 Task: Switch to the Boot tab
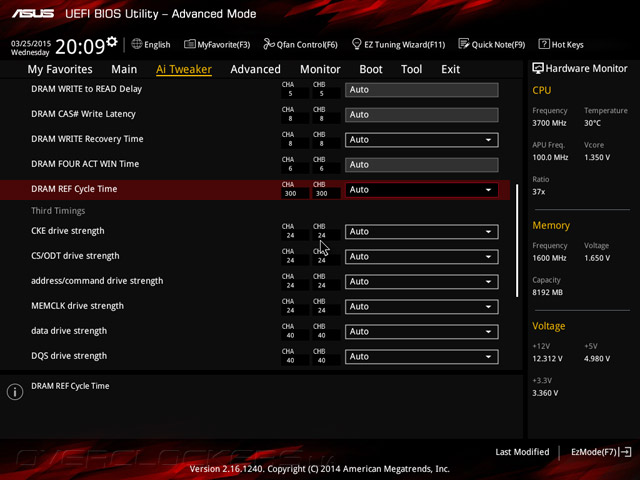pyautogui.click(x=371, y=69)
